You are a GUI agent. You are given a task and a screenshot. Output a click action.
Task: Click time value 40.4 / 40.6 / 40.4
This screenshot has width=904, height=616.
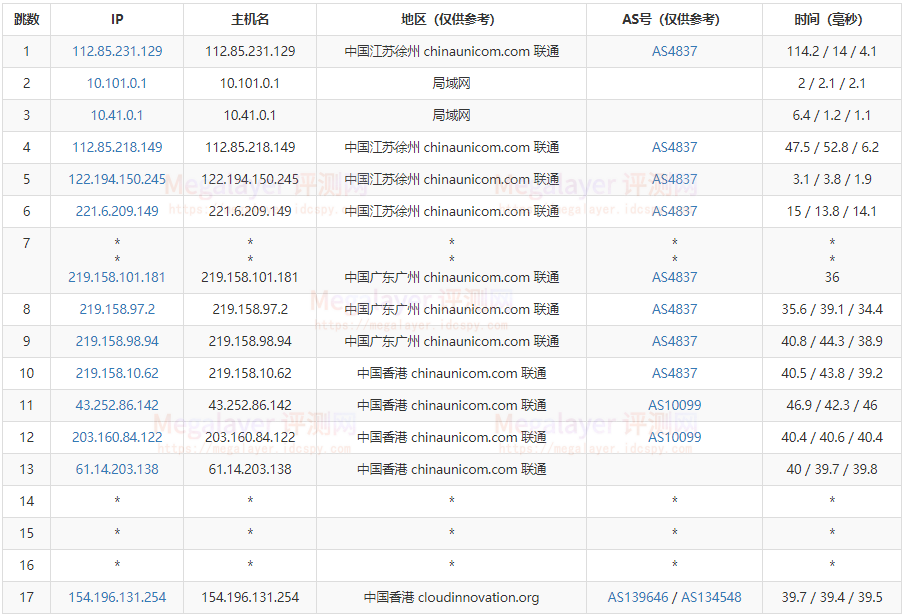click(x=832, y=437)
